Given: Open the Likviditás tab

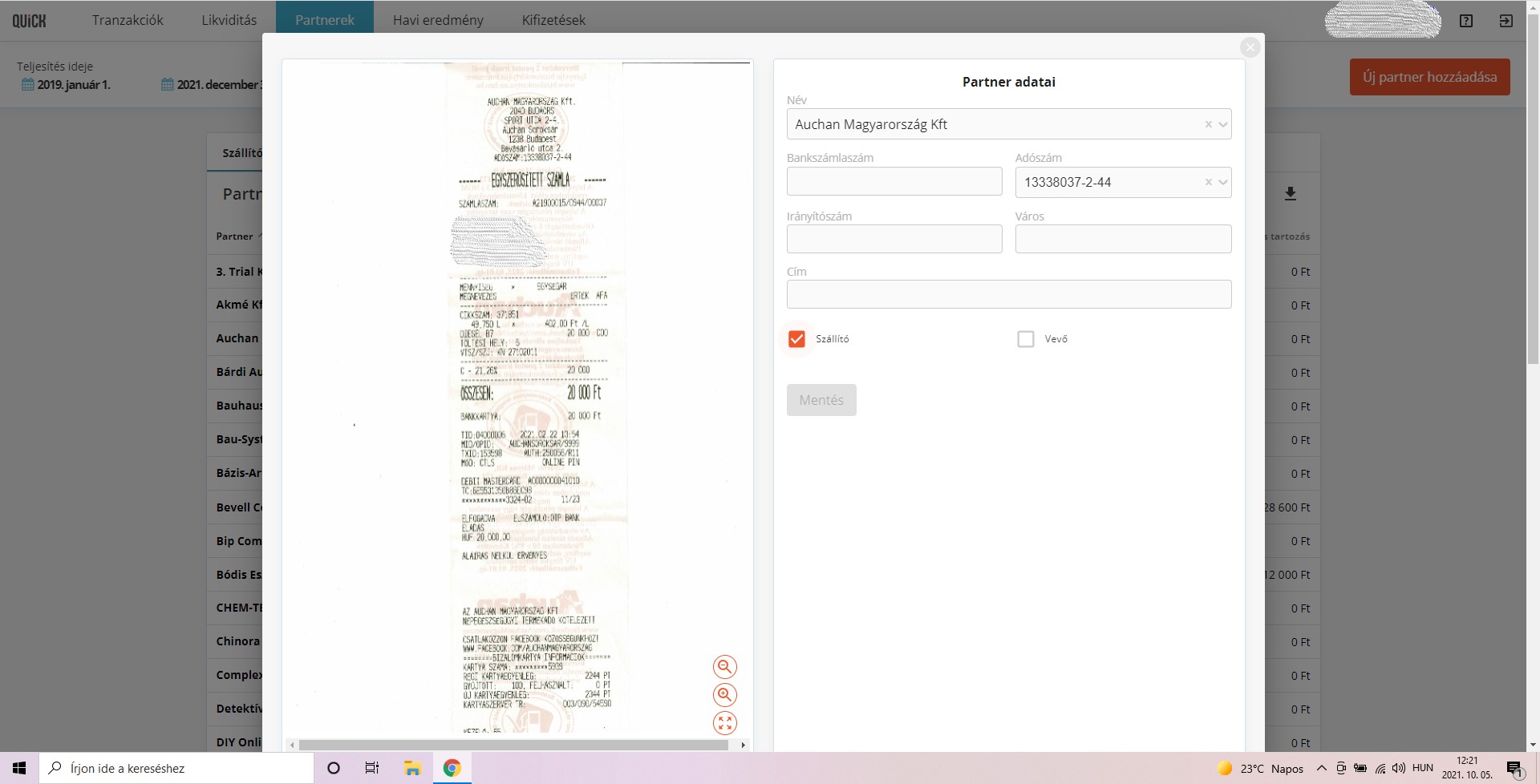Looking at the screenshot, I should click(x=229, y=20).
